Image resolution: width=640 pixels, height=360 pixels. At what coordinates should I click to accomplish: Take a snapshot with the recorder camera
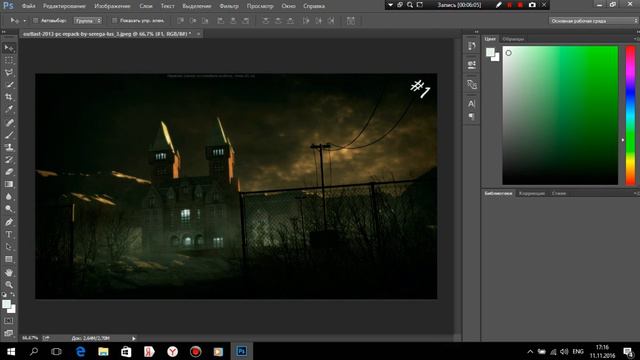tap(532, 5)
